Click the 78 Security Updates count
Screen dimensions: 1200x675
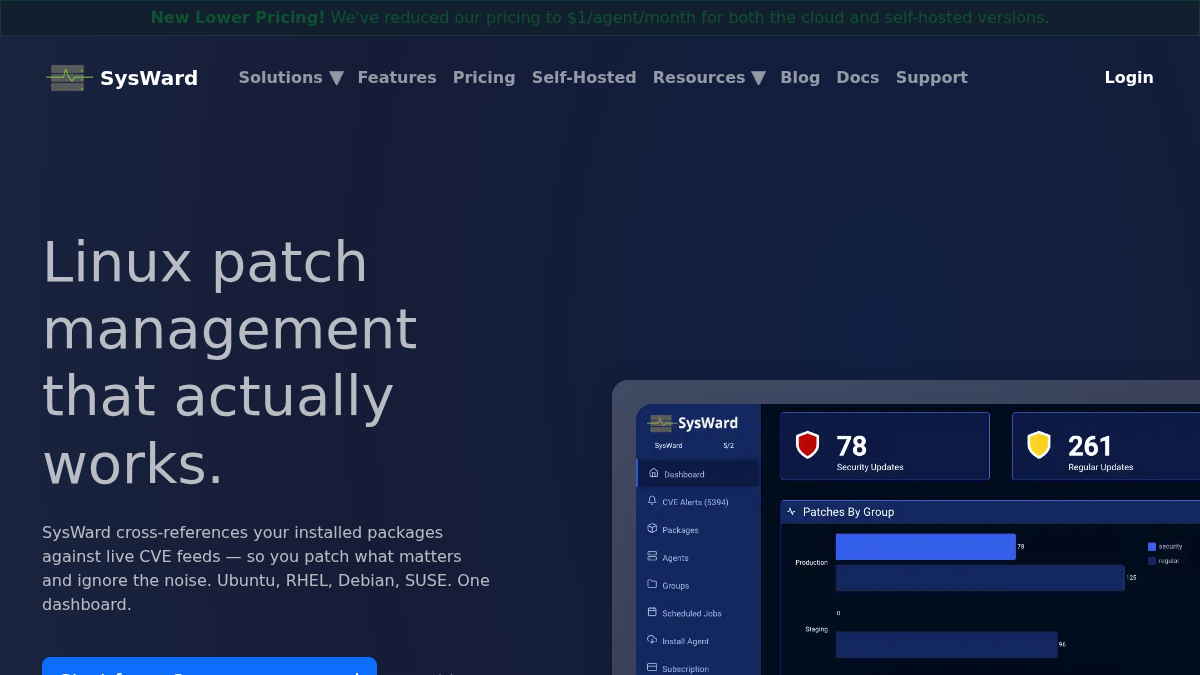[851, 445]
